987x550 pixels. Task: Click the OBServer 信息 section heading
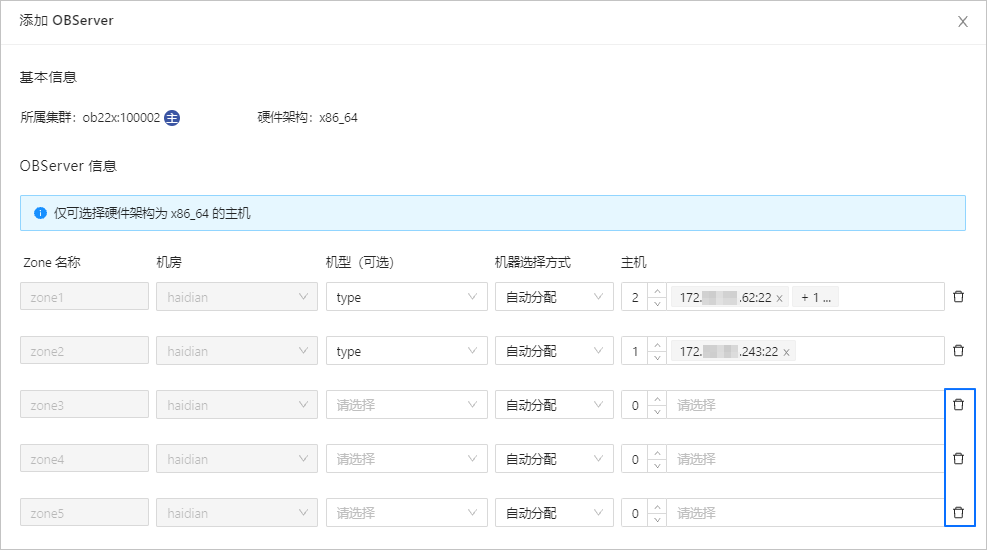pos(68,166)
